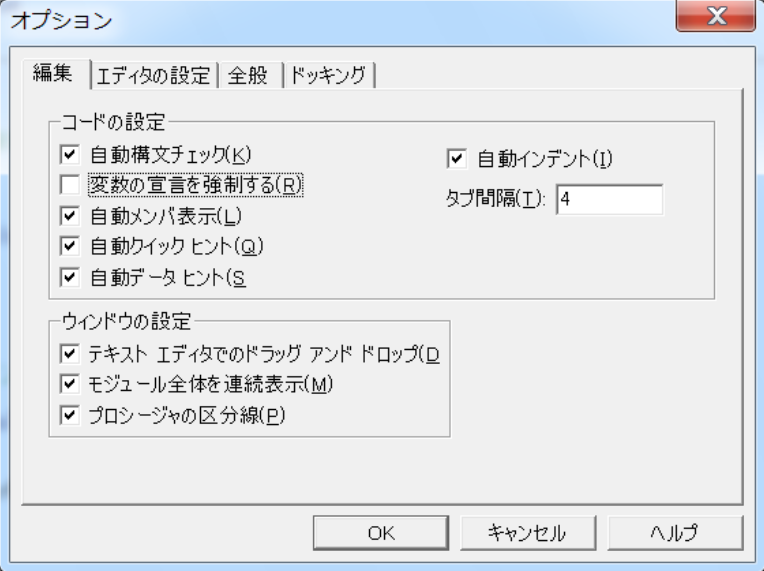This screenshot has height=571, width=764.
Task: Enable 変数の宣言を強制する checkbox
Action: pyautogui.click(x=69, y=185)
